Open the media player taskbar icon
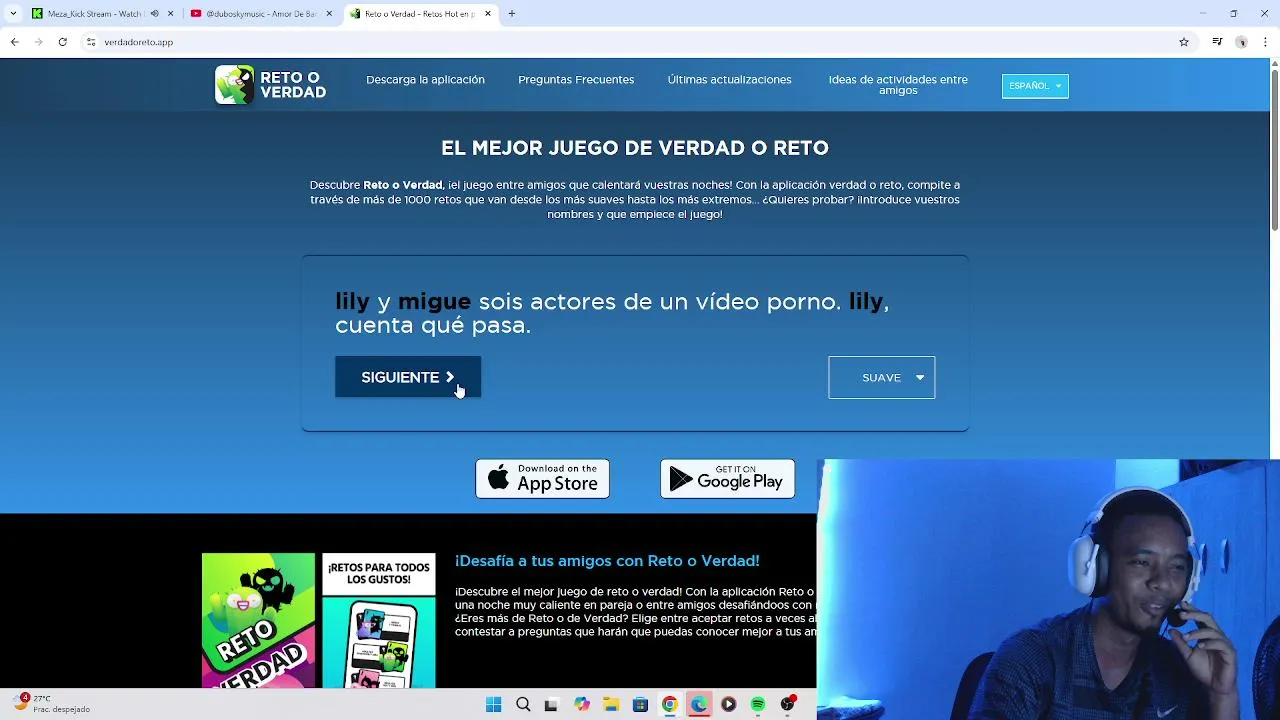The width and height of the screenshot is (1280, 720). pos(728,705)
